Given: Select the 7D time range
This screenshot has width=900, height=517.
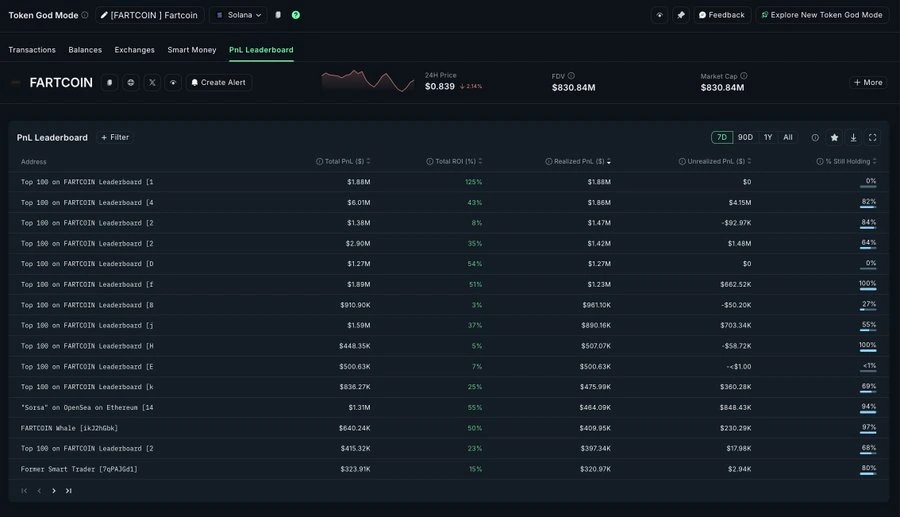Looking at the screenshot, I should (x=722, y=137).
